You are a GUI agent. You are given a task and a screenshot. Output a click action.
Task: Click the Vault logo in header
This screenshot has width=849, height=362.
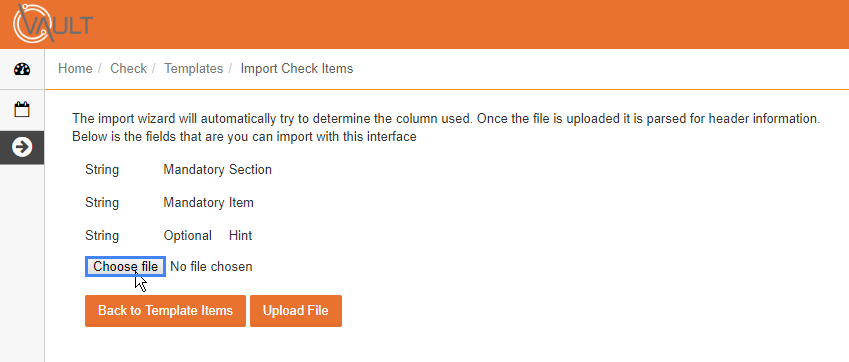tap(53, 23)
